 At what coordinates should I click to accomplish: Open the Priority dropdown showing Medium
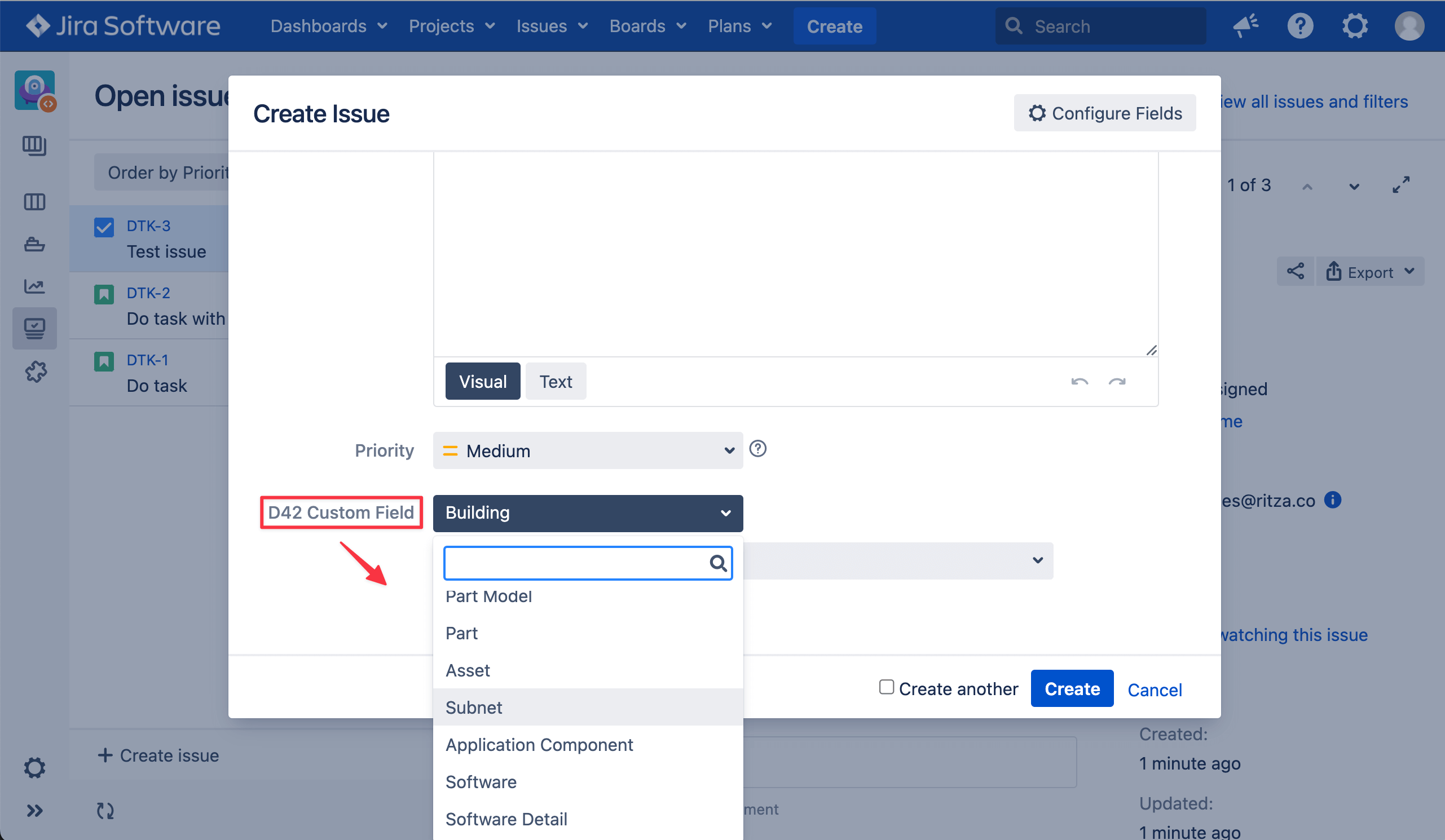[x=587, y=451]
